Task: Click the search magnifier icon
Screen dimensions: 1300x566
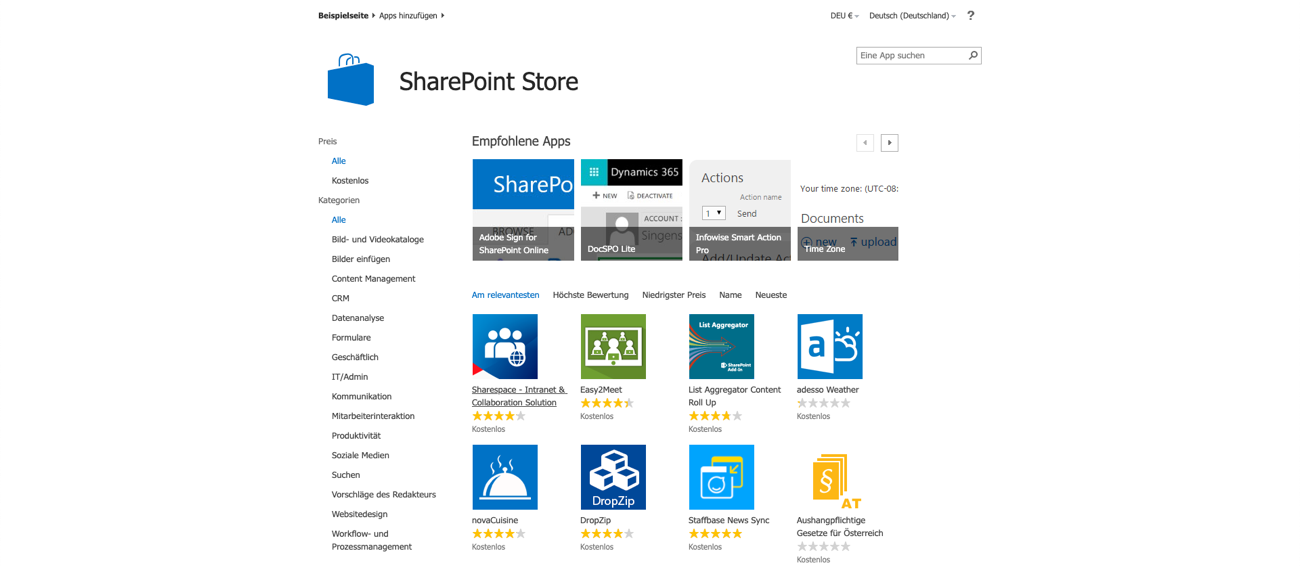Action: tap(973, 55)
